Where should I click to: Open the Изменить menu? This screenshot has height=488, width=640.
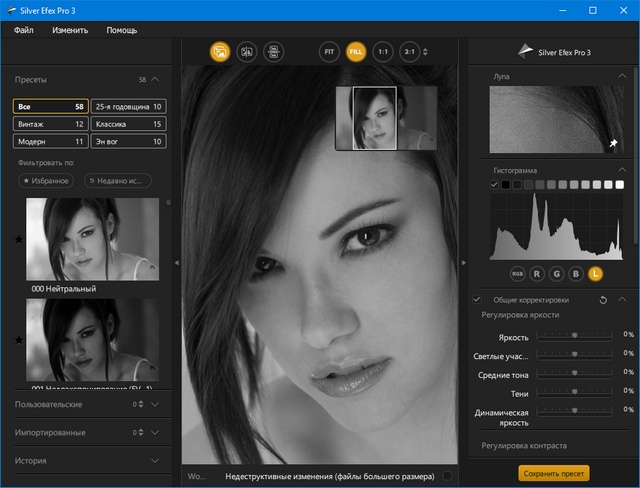[69, 30]
